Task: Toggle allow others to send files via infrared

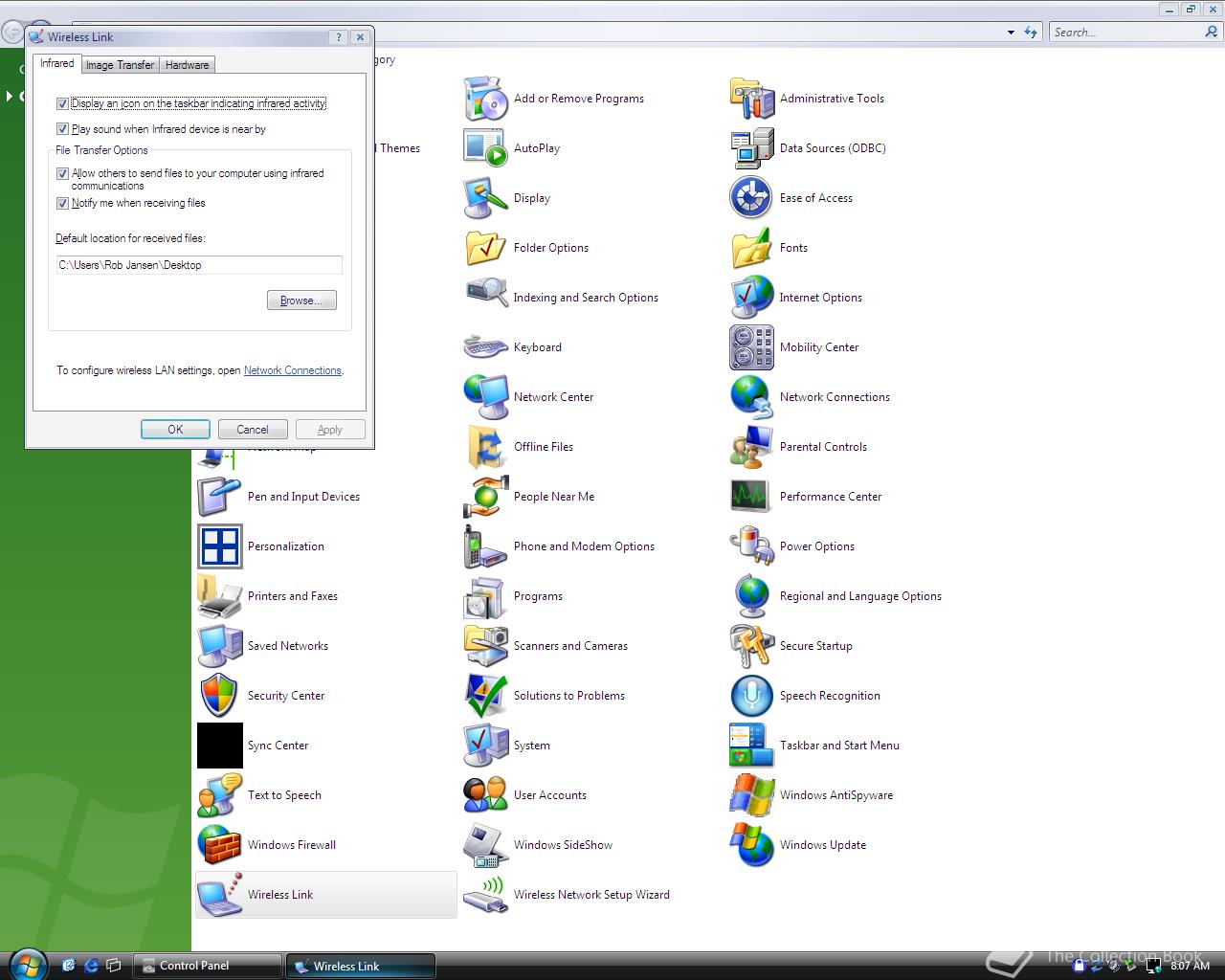Action: 62,174
